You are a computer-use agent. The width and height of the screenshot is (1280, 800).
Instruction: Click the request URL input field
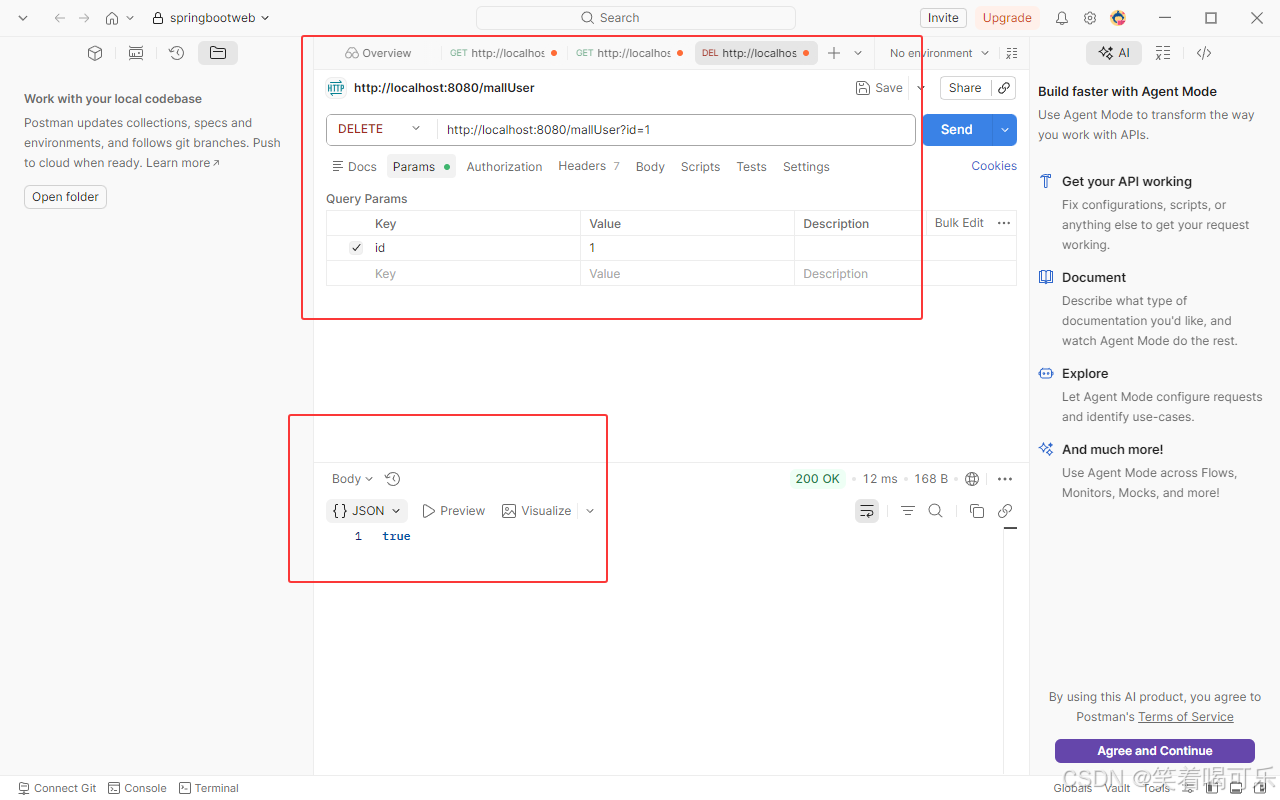coord(676,129)
